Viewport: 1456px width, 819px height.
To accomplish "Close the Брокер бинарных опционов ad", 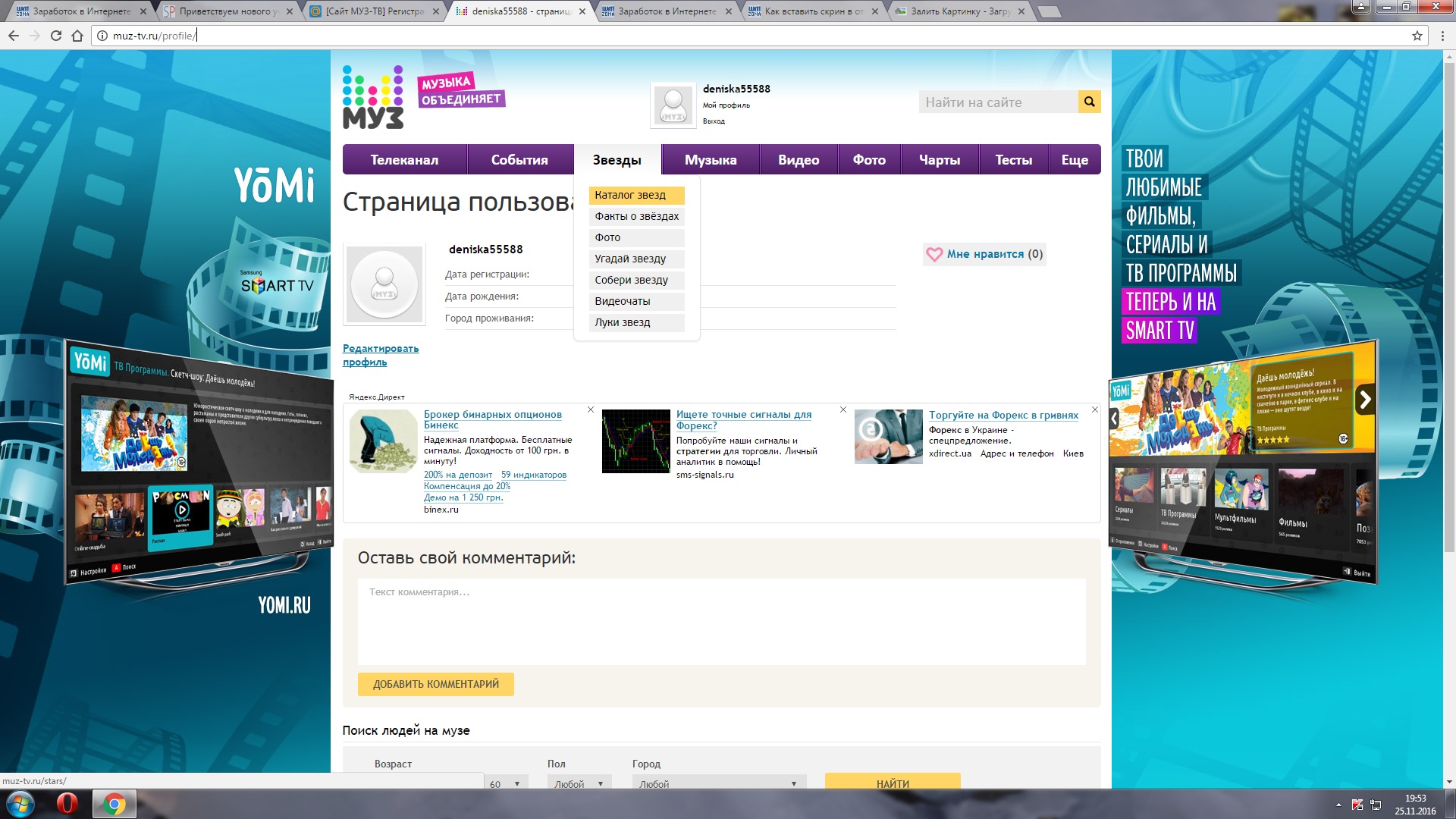I will coord(591,409).
